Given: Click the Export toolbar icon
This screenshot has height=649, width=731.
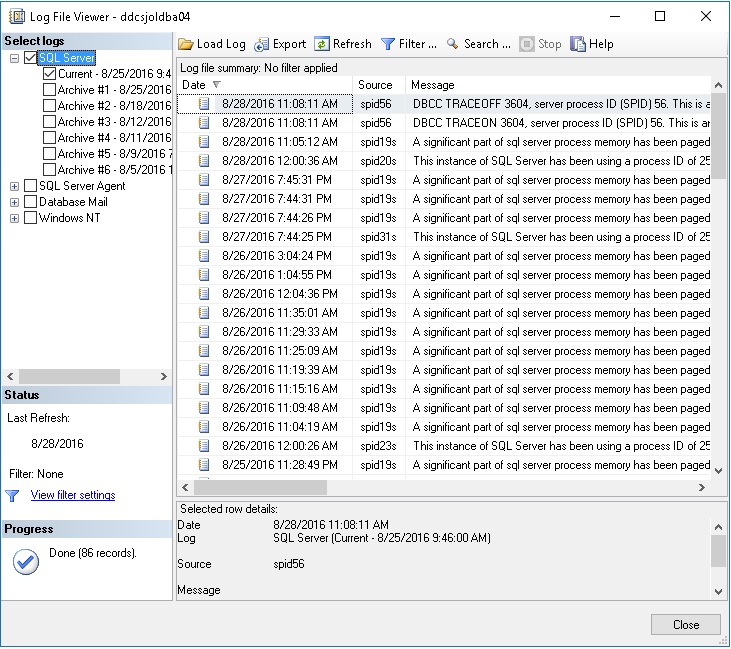Looking at the screenshot, I should pos(262,44).
